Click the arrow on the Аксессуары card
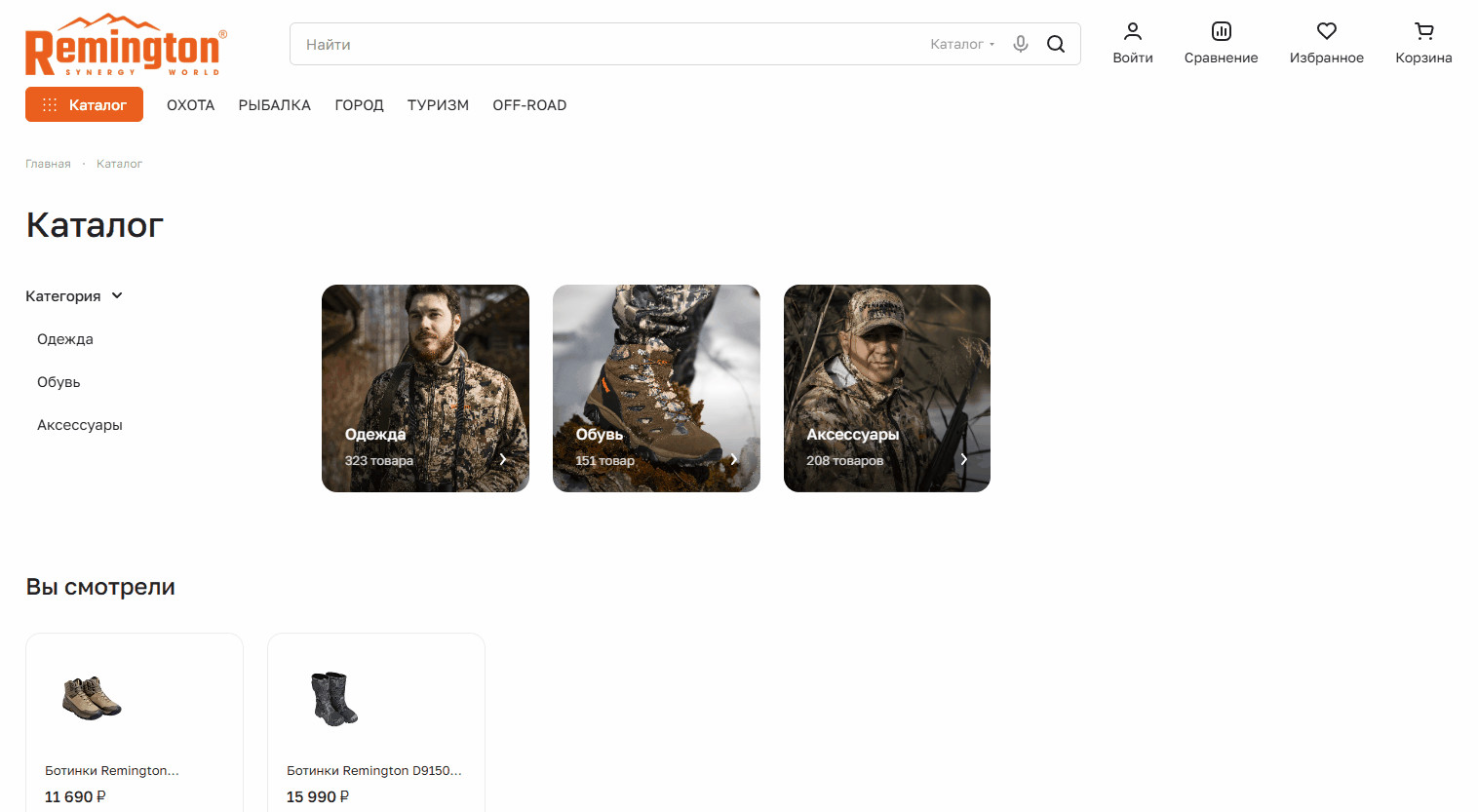Screen dimensions: 1478x812 tap(964, 459)
